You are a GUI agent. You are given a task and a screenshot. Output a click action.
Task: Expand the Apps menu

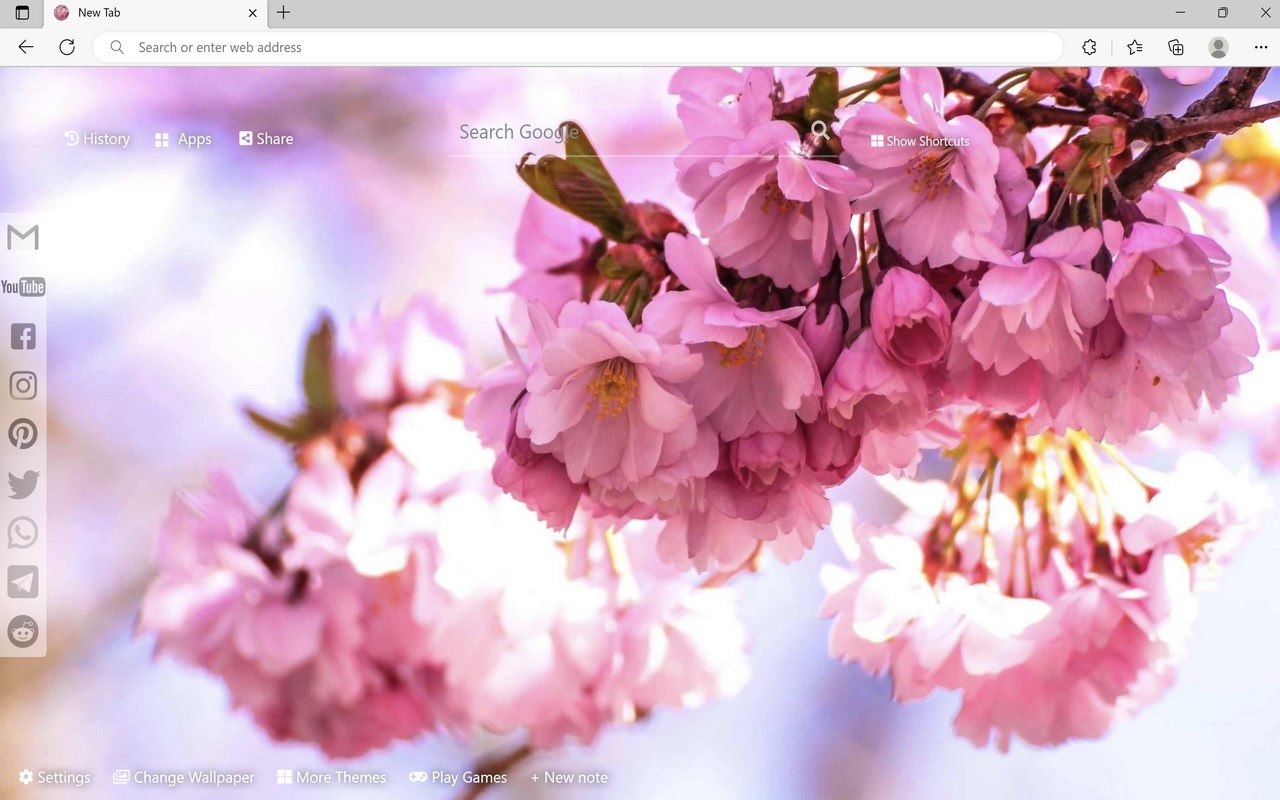(x=183, y=139)
